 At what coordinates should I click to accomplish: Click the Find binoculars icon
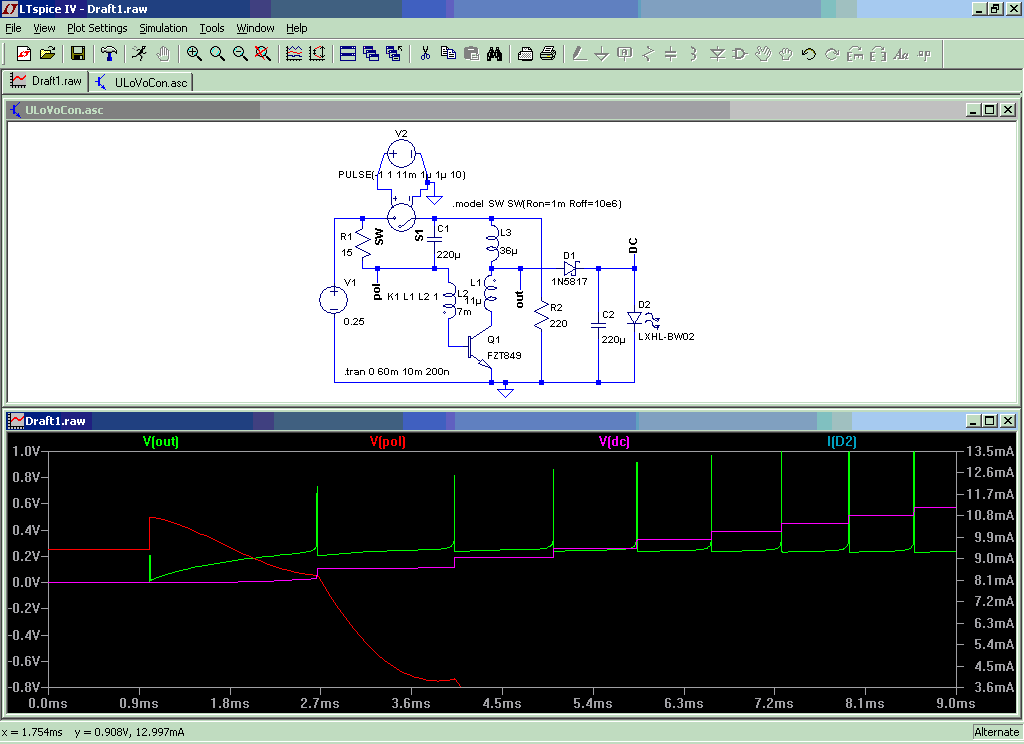[493, 54]
